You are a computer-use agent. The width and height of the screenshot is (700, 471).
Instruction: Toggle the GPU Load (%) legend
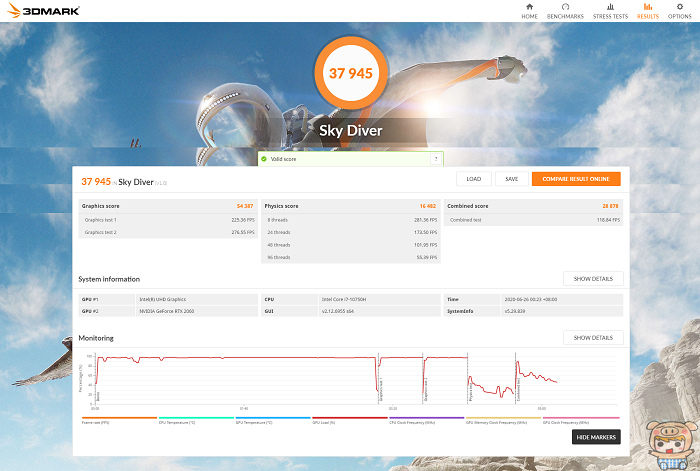click(350, 420)
